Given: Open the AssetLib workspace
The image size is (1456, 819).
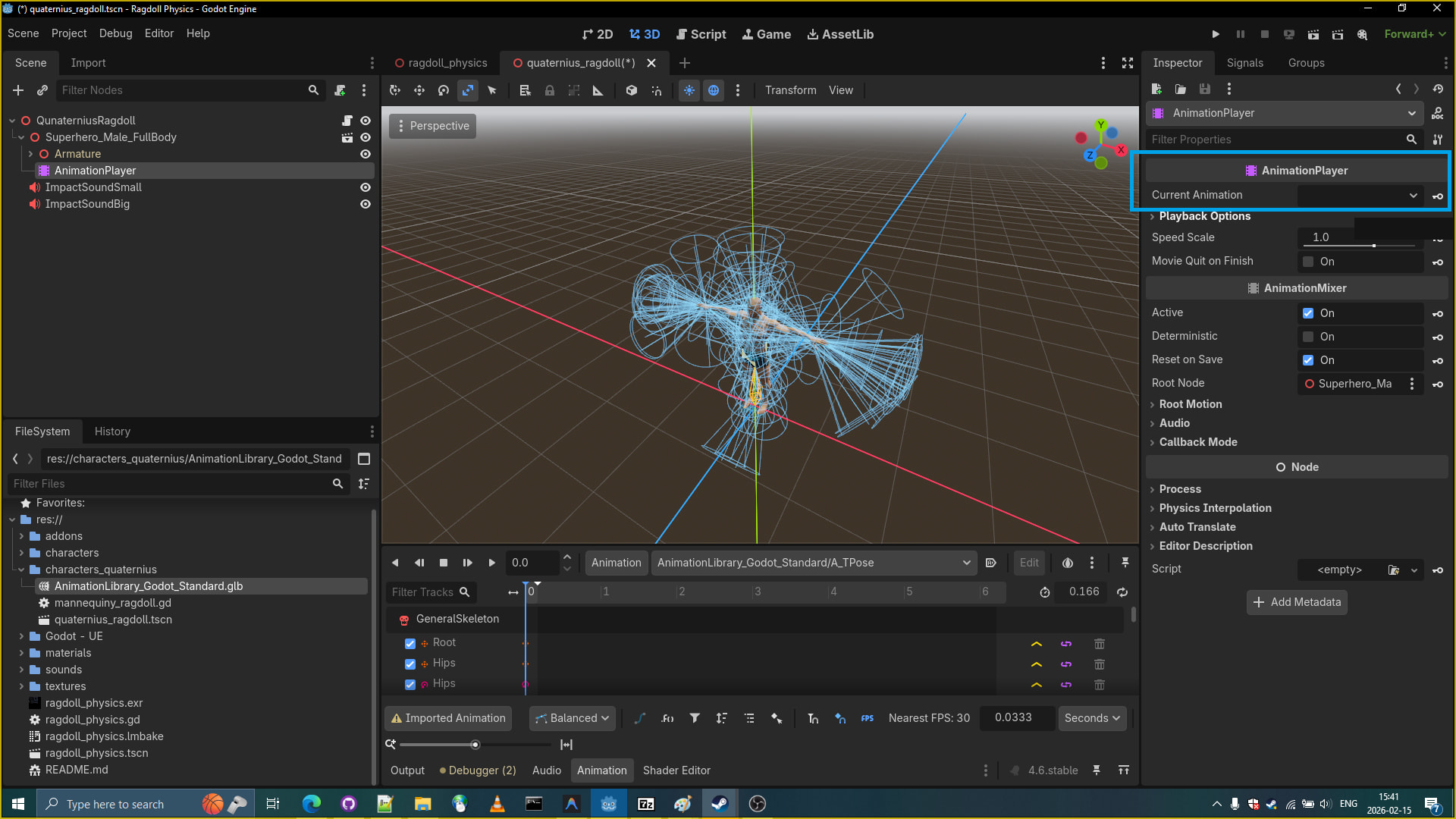Looking at the screenshot, I should click(840, 34).
